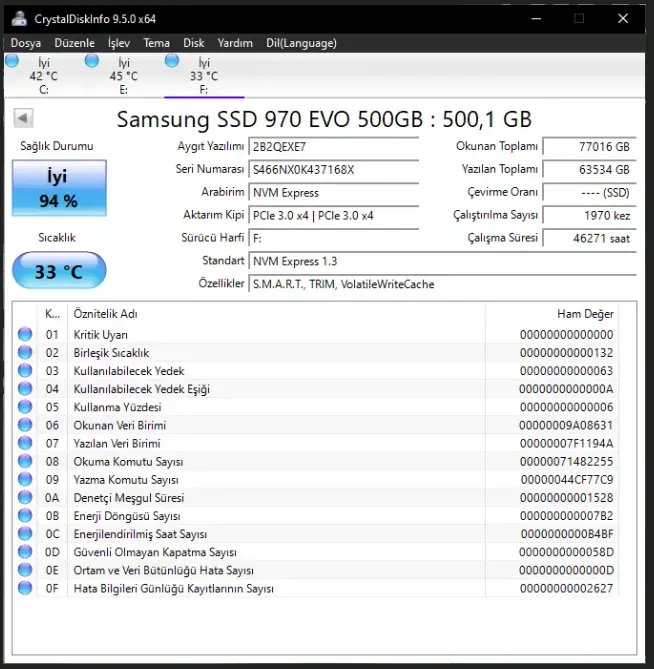Image resolution: width=654 pixels, height=669 pixels.
Task: Click status orb for Kullanılabilecek Yedek Eşiği row
Action: pyautogui.click(x=25, y=389)
